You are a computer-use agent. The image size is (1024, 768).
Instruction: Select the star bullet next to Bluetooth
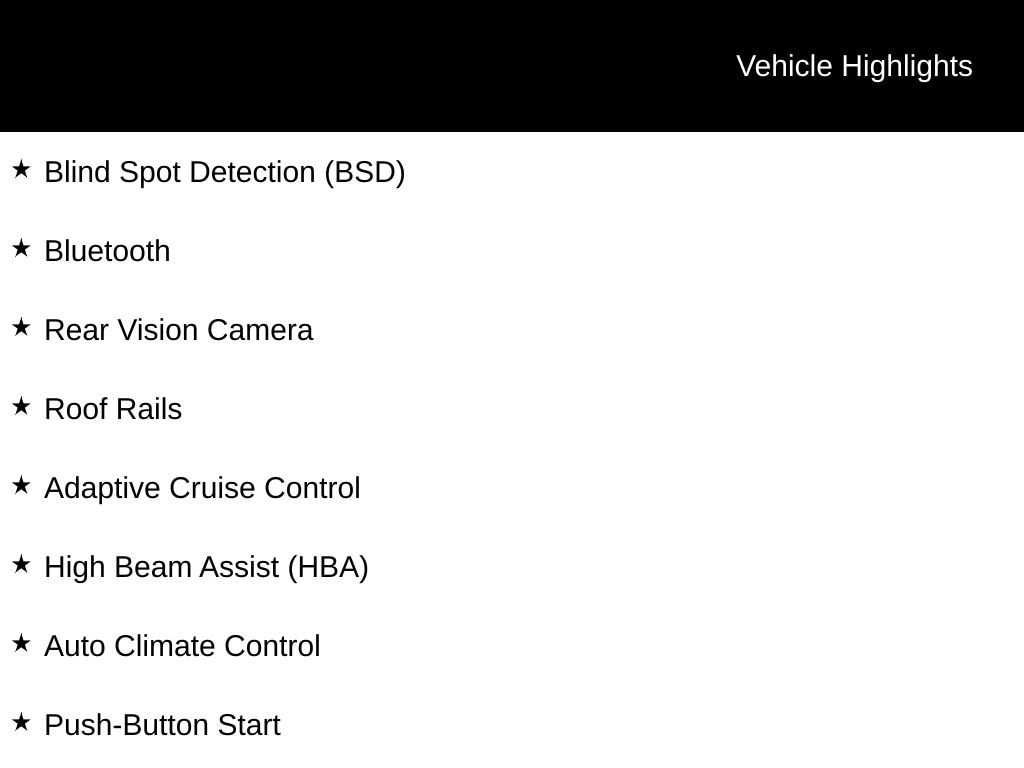click(x=21, y=249)
